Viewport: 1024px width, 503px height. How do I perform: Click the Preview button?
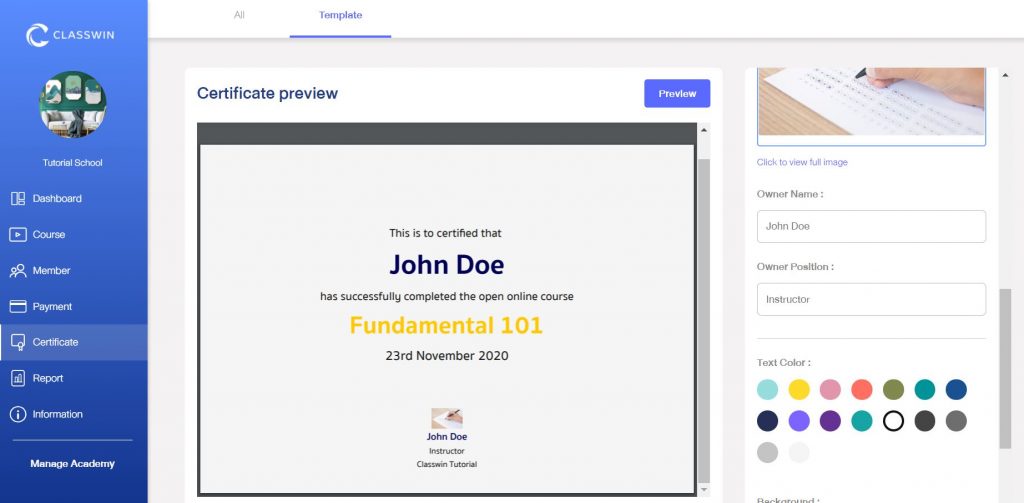(677, 93)
